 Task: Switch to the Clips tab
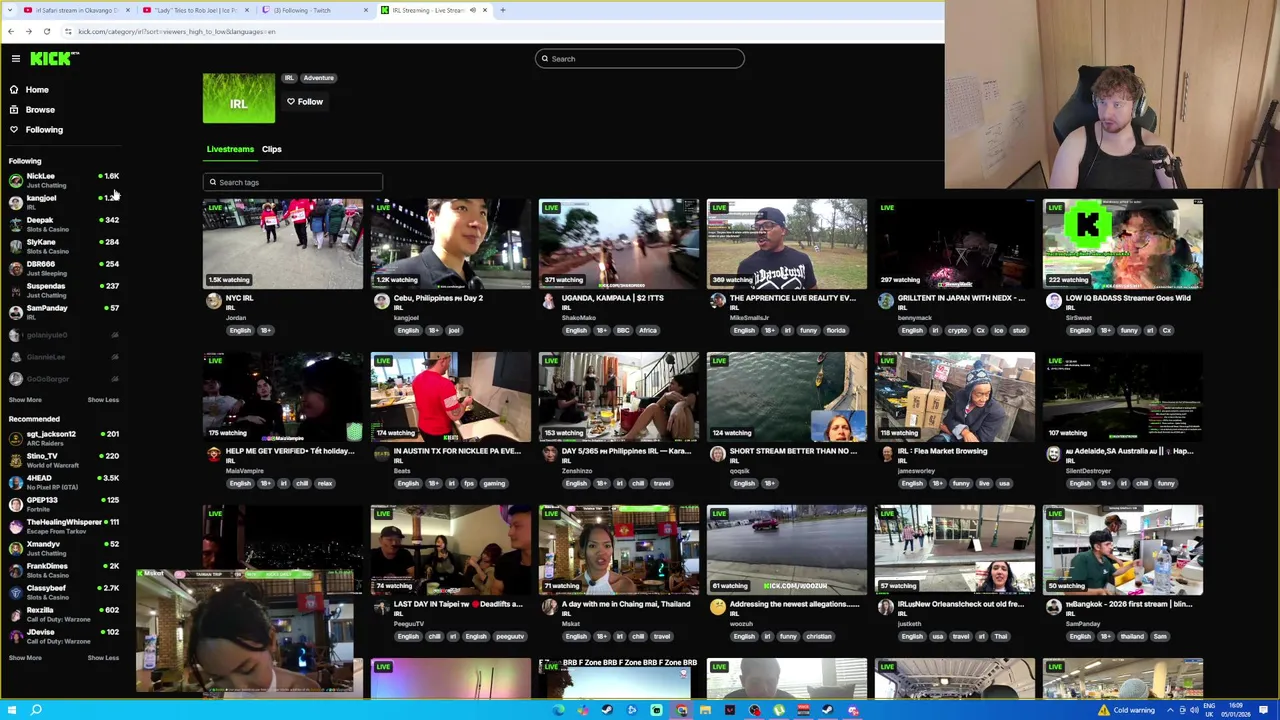click(x=271, y=149)
